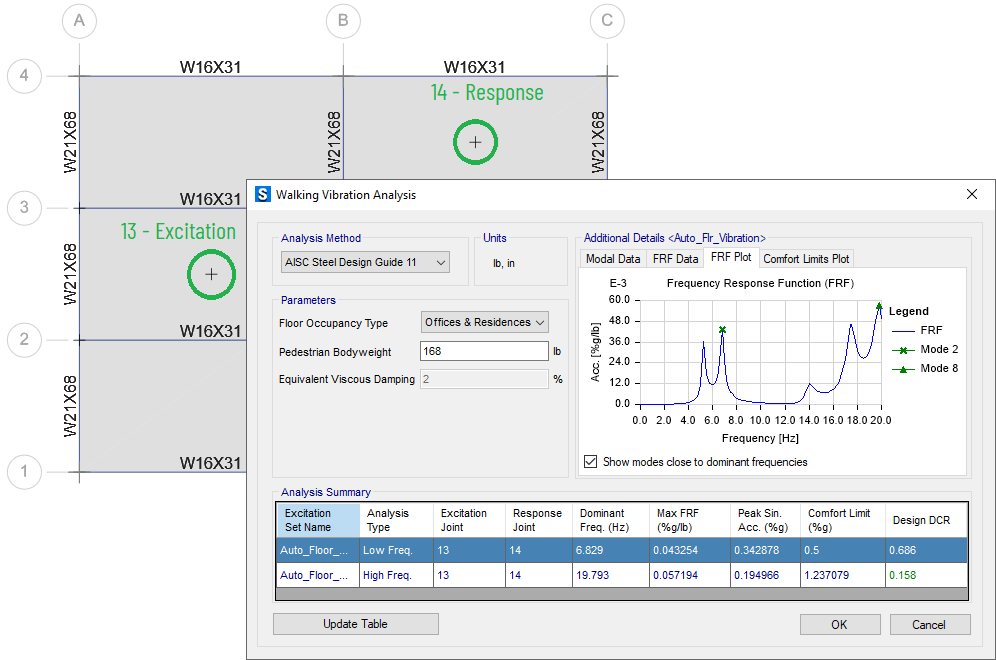Select the High Freq. analysis row
The width and height of the screenshot is (996, 660).
[387, 575]
